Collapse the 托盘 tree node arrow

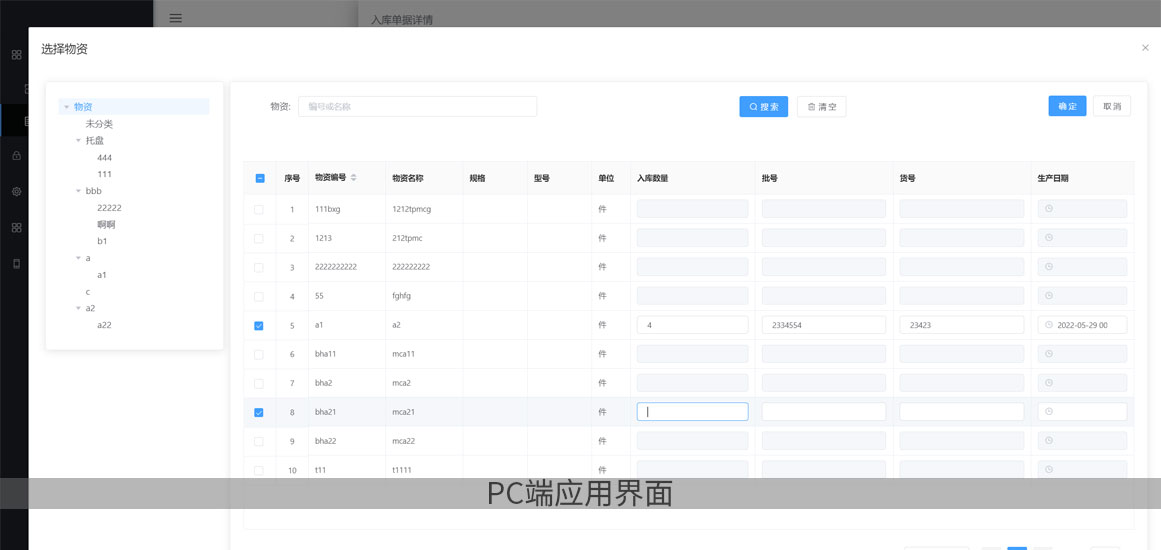click(79, 141)
